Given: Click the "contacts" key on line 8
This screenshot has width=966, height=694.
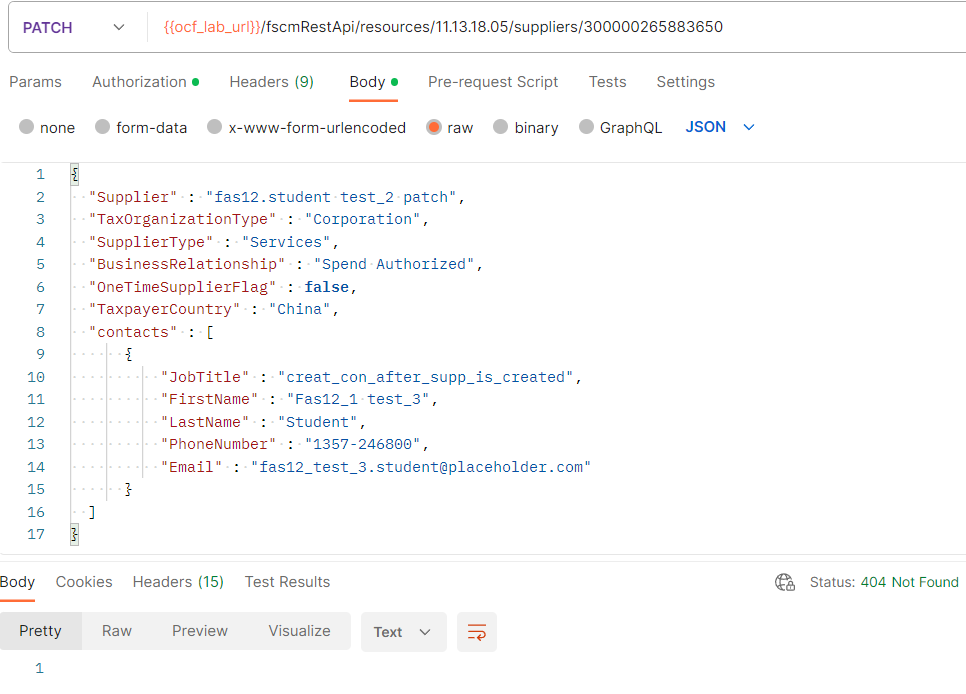Looking at the screenshot, I should pyautogui.click(x=132, y=332).
